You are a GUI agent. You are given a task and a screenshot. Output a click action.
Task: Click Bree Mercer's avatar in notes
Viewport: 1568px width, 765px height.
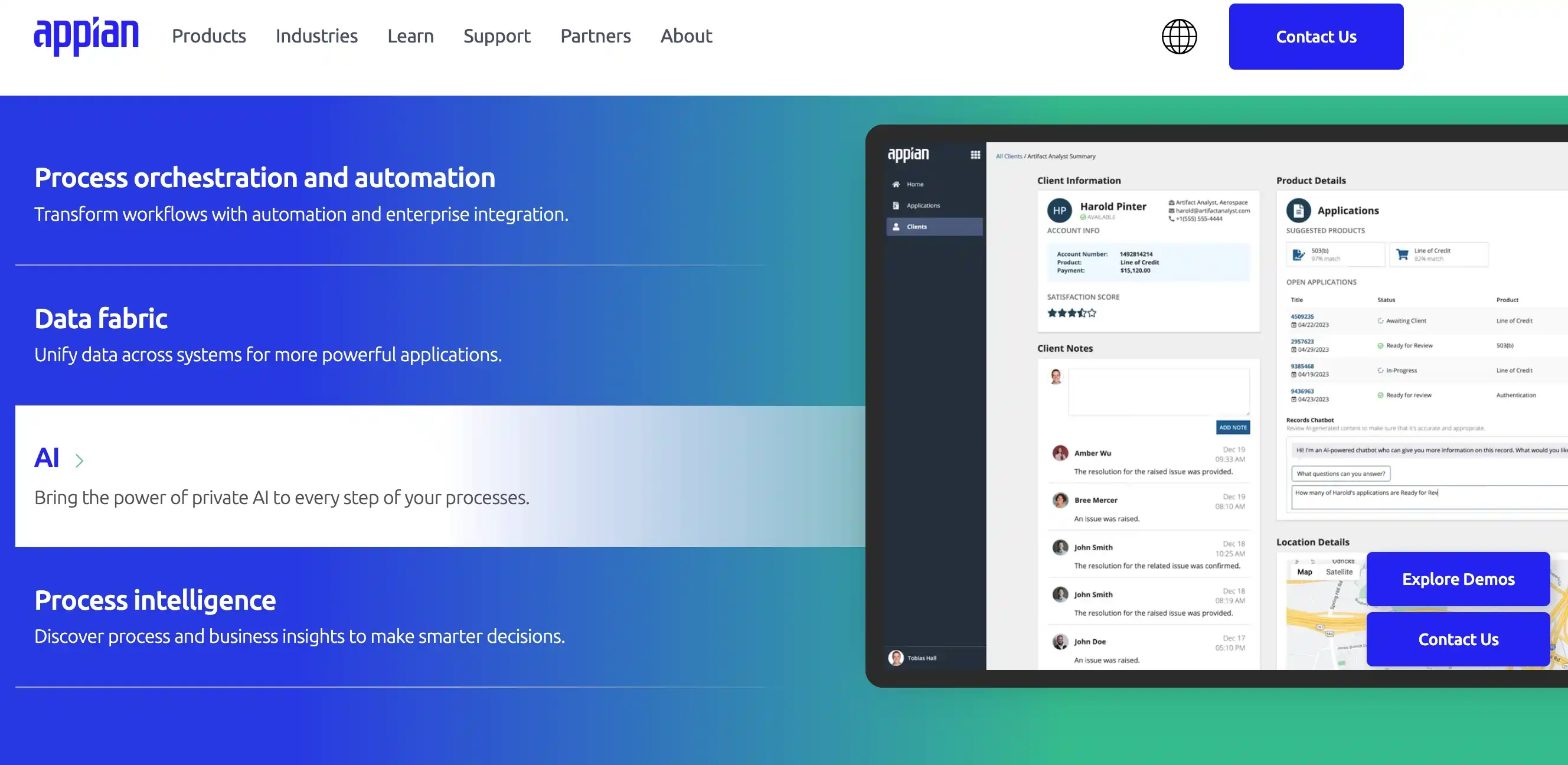click(1060, 501)
